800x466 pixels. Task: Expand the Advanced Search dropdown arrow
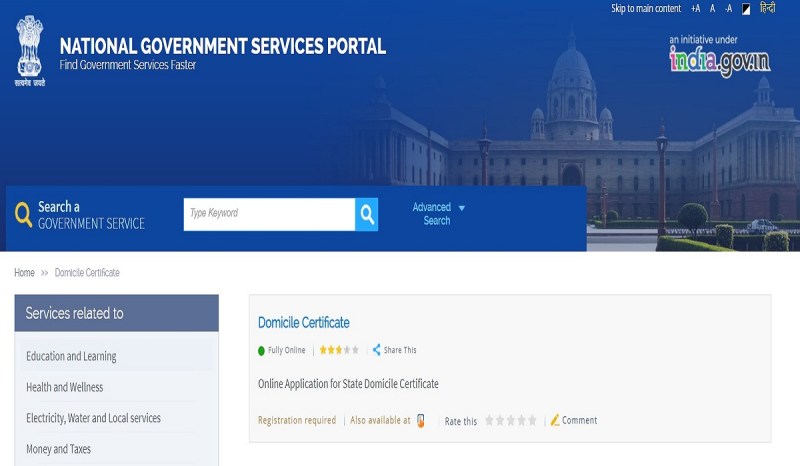pyautogui.click(x=462, y=208)
